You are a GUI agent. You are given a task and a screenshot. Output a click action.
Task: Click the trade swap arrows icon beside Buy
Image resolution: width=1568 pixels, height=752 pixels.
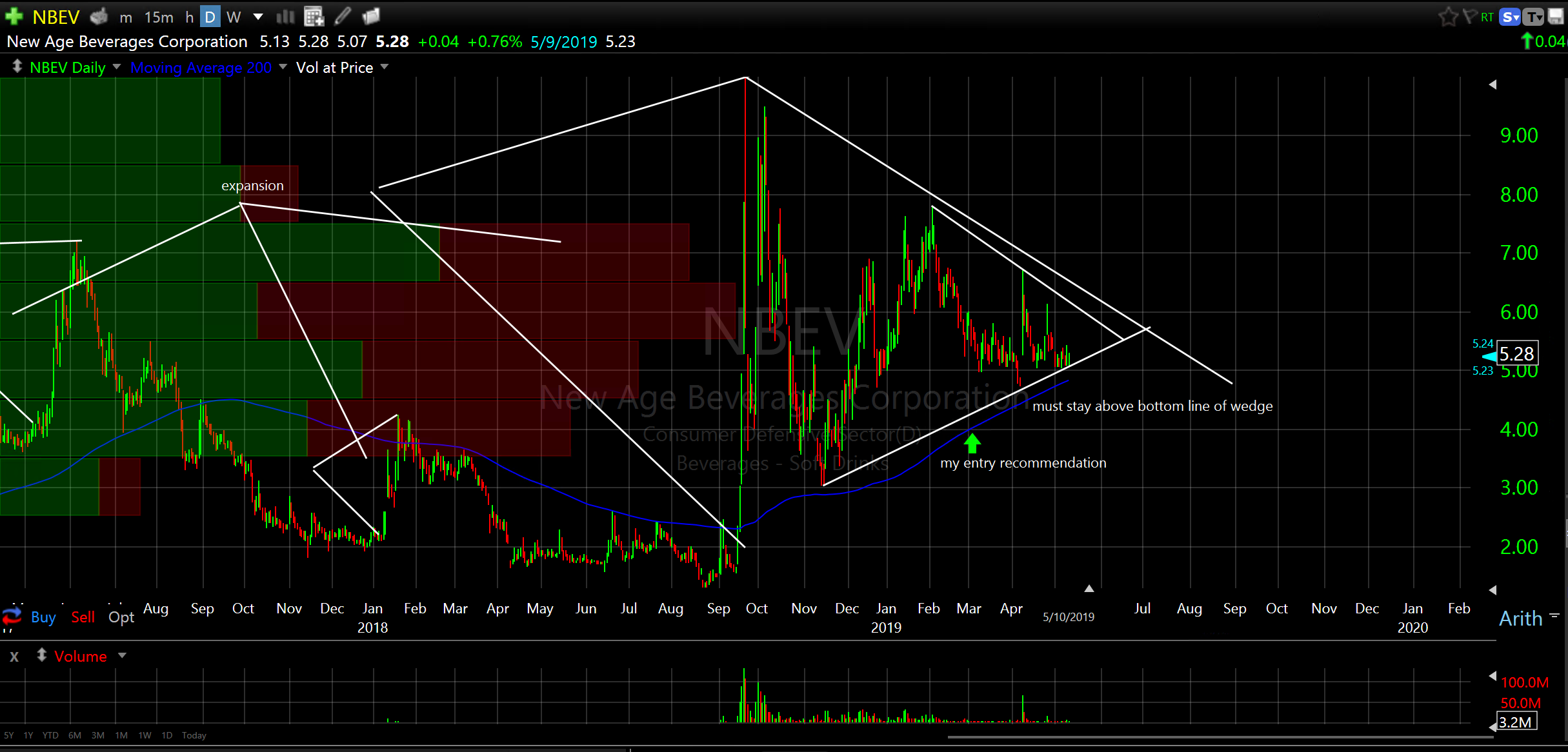click(12, 617)
